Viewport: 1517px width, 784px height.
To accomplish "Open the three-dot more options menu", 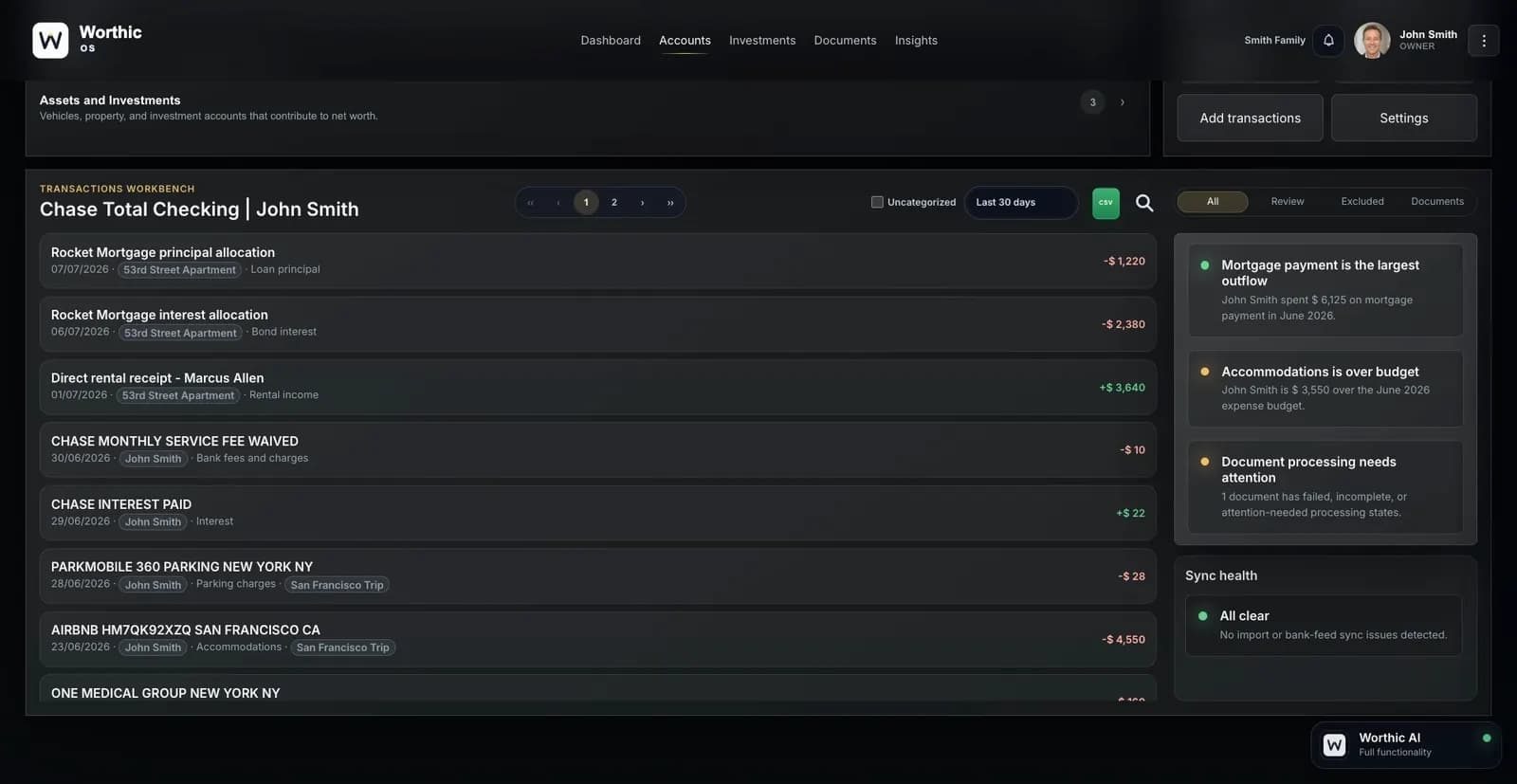I will pyautogui.click(x=1483, y=40).
